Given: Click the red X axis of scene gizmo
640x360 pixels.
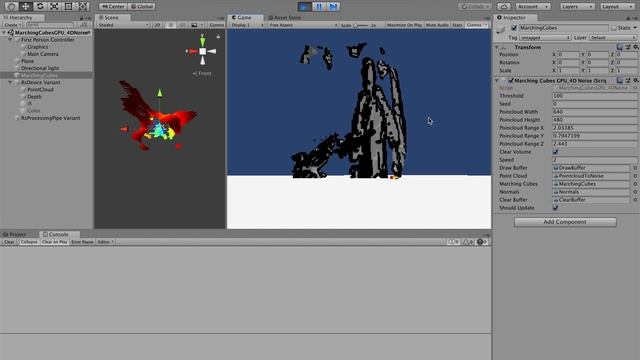Looking at the screenshot, I should 192,51.
